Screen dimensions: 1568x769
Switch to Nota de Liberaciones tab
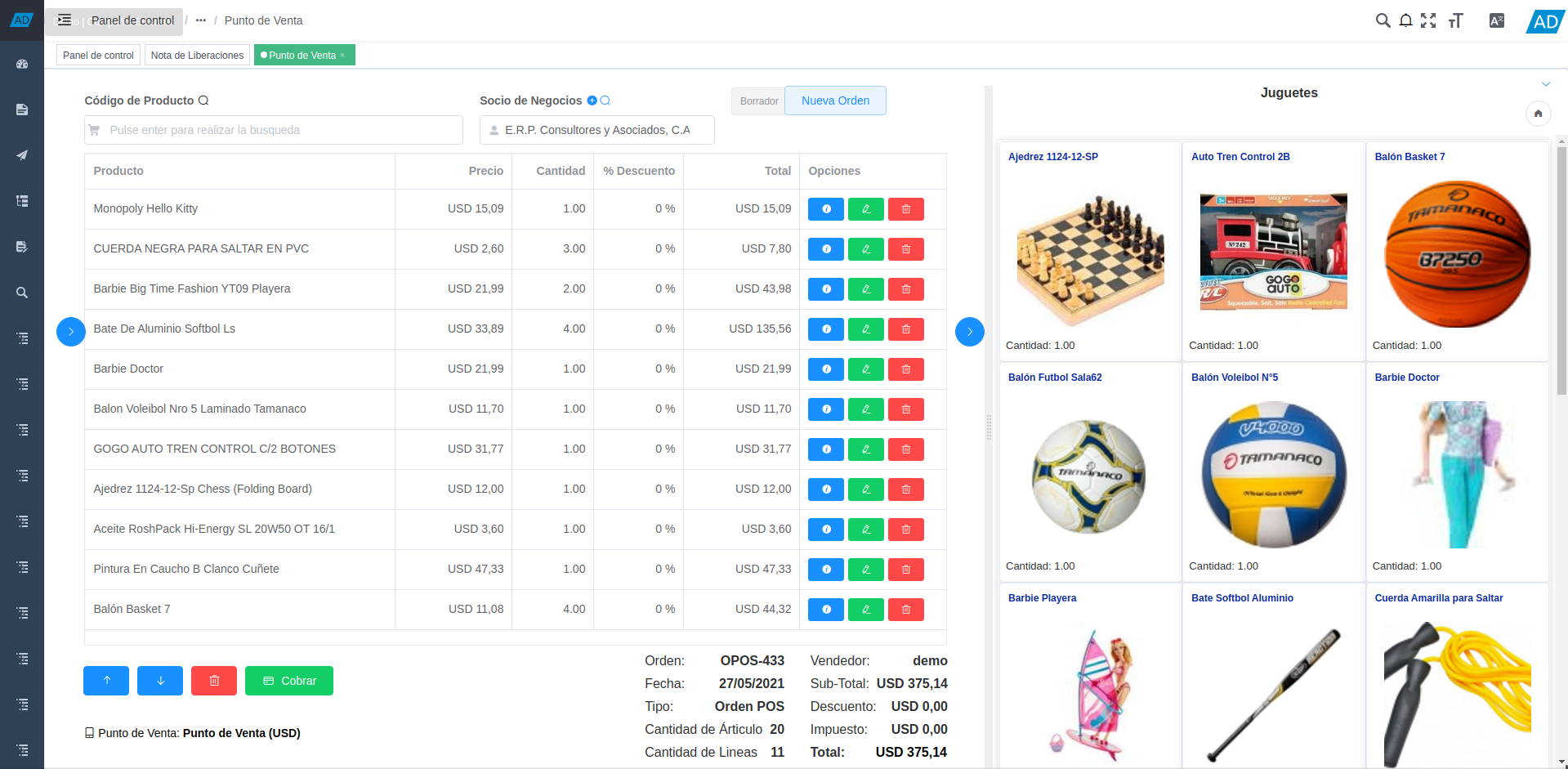[197, 56]
